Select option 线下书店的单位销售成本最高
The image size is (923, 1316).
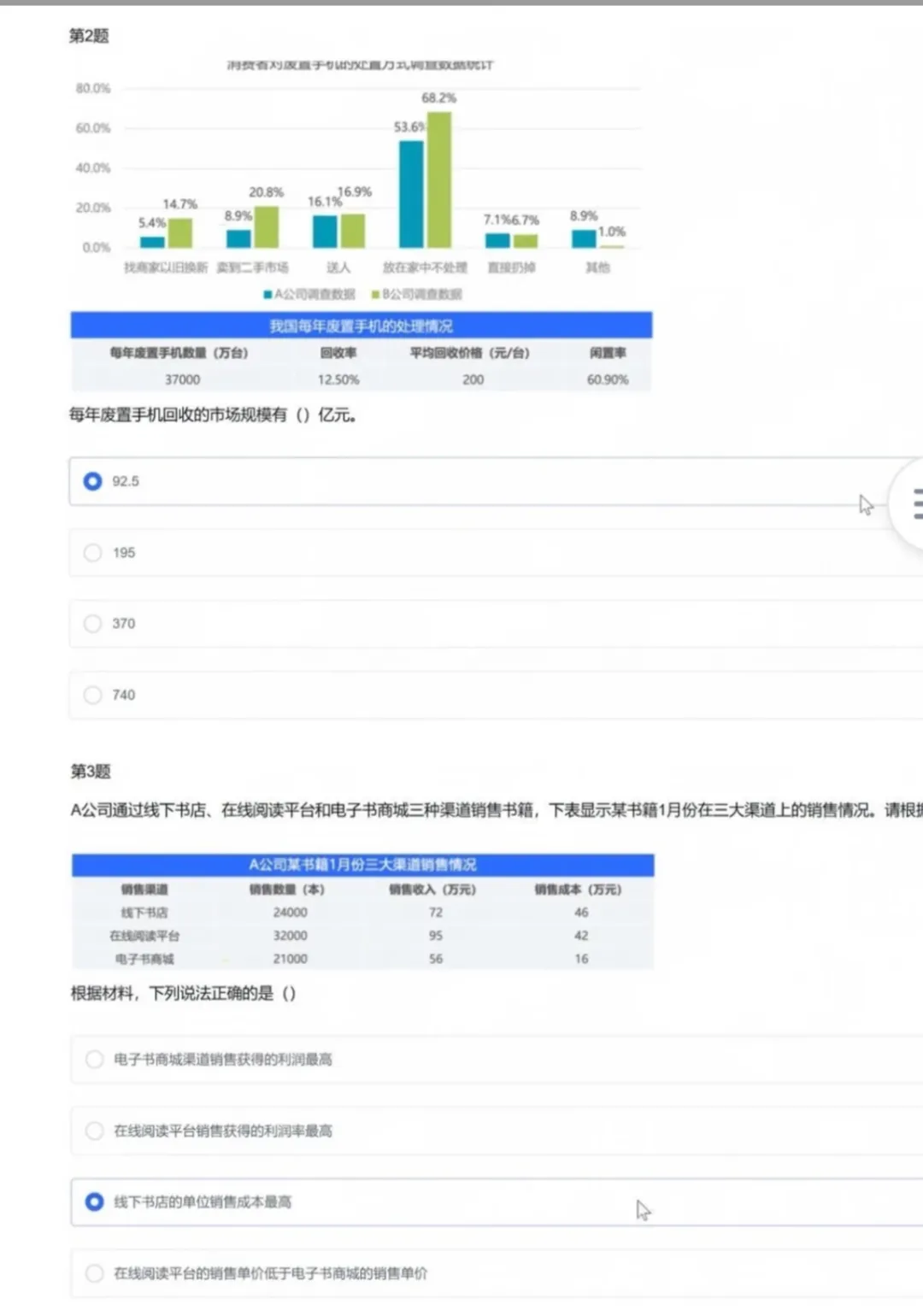[496, 1201]
